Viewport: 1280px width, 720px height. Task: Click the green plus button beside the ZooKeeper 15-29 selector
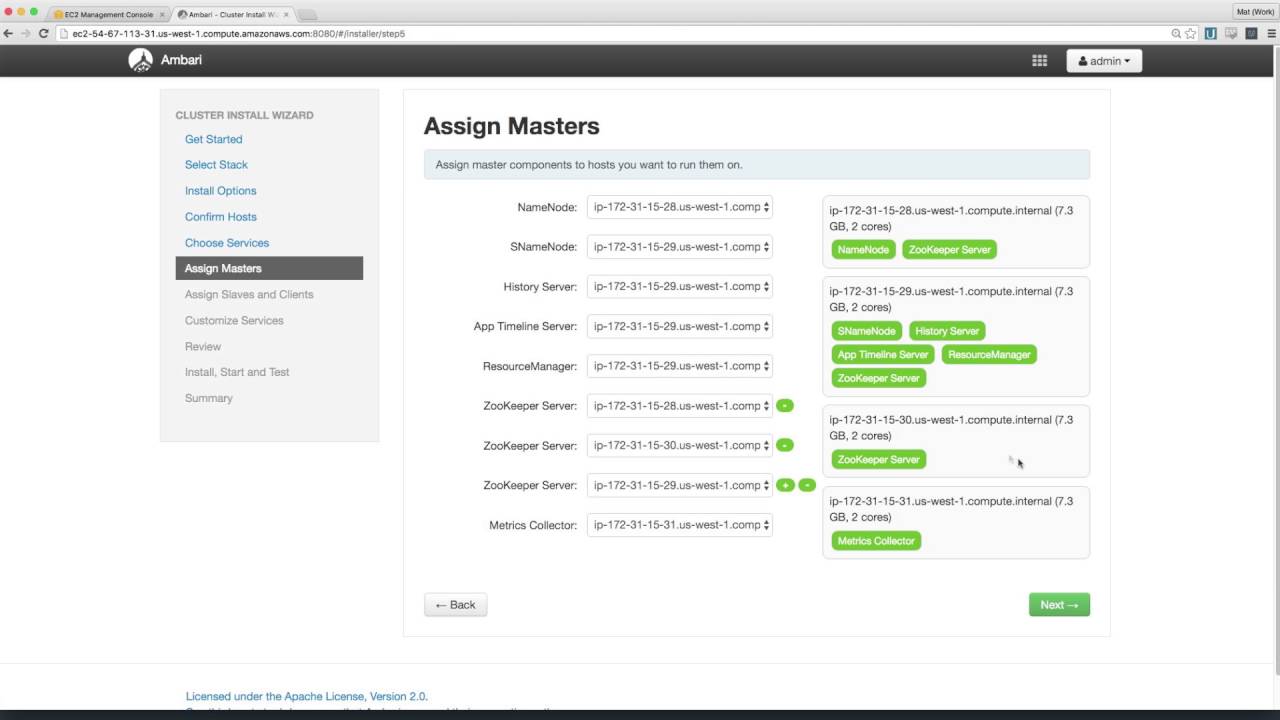click(785, 485)
